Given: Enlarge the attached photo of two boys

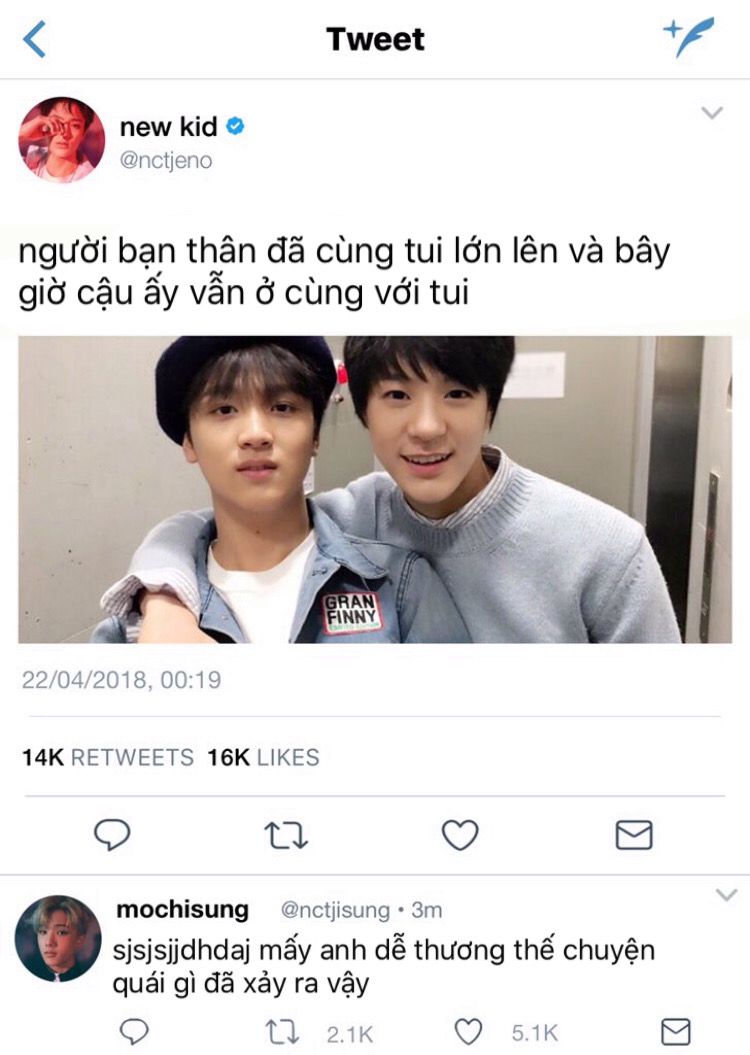Looking at the screenshot, I should click(375, 490).
